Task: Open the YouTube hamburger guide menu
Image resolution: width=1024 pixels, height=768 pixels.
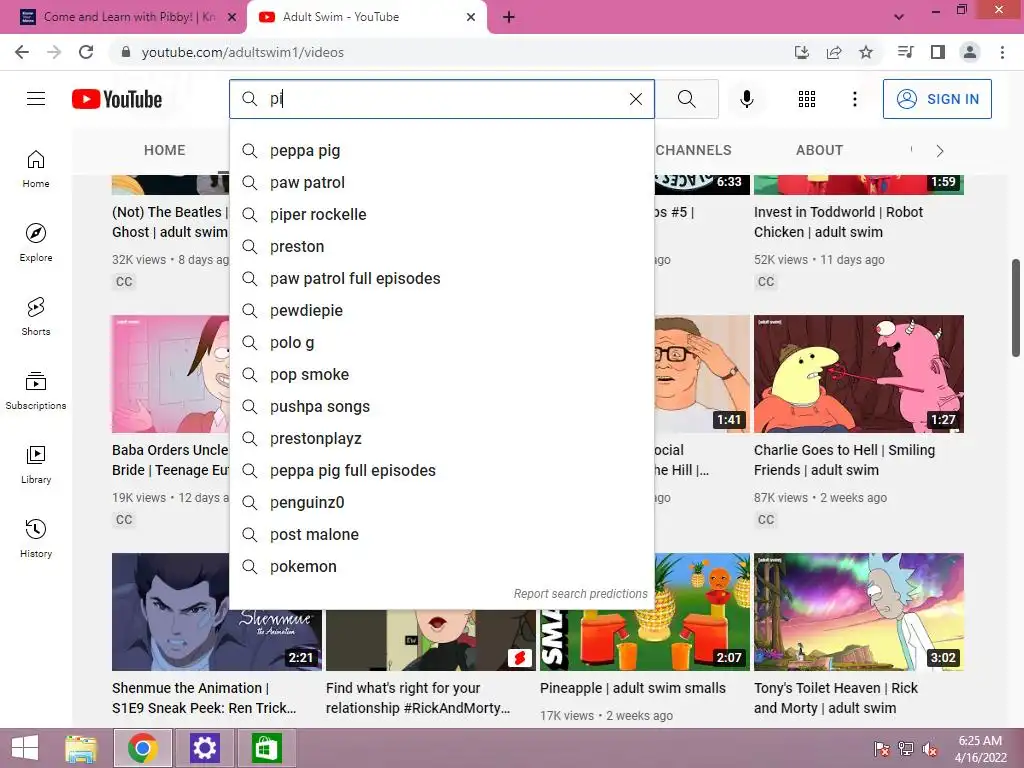Action: 36,99
